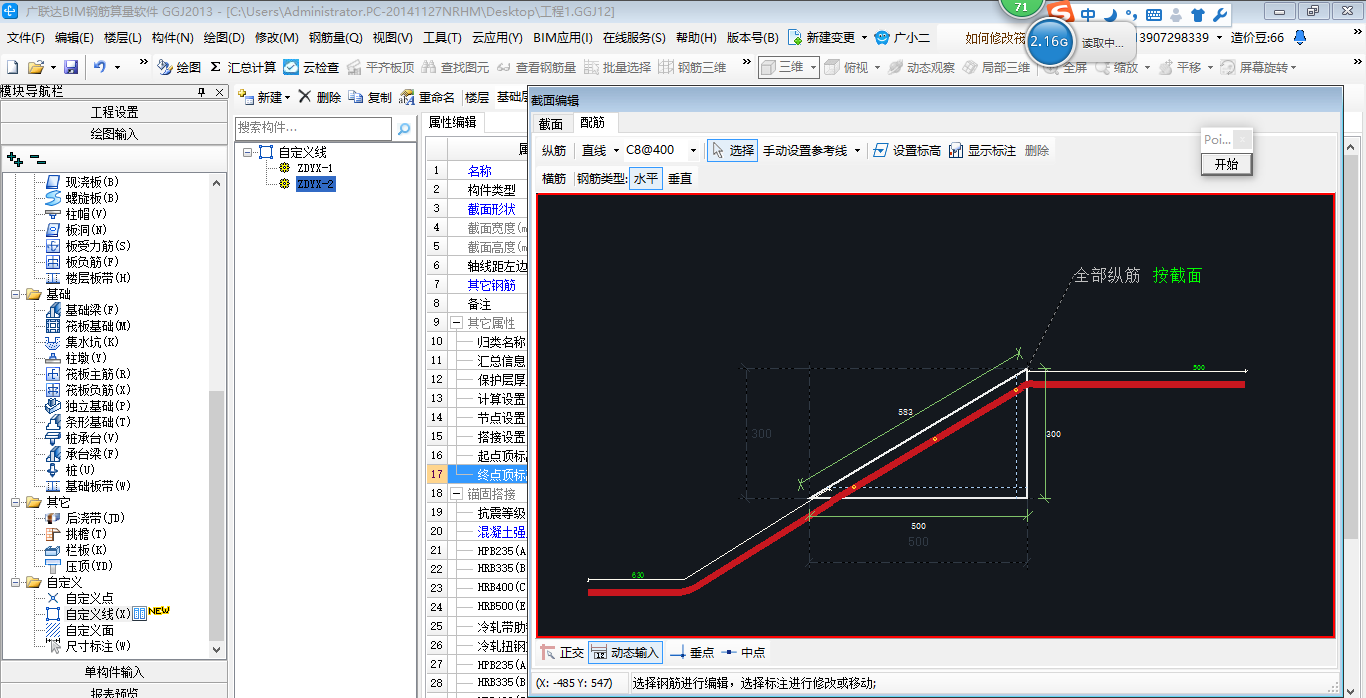The width and height of the screenshot is (1366, 698).
Task: Click 复制 to copy the component
Action: pos(370,97)
